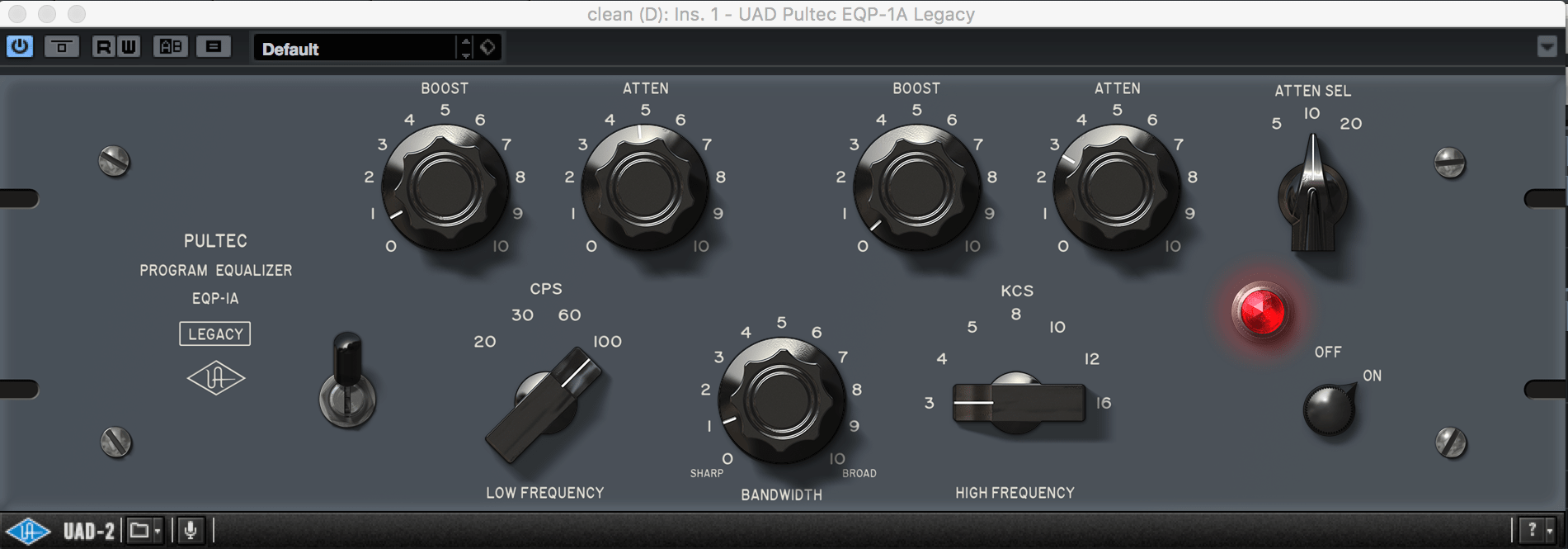This screenshot has width=1568, height=549.
Task: Click the Universal Audio diamond logo on faceplate
Action: [x=216, y=378]
